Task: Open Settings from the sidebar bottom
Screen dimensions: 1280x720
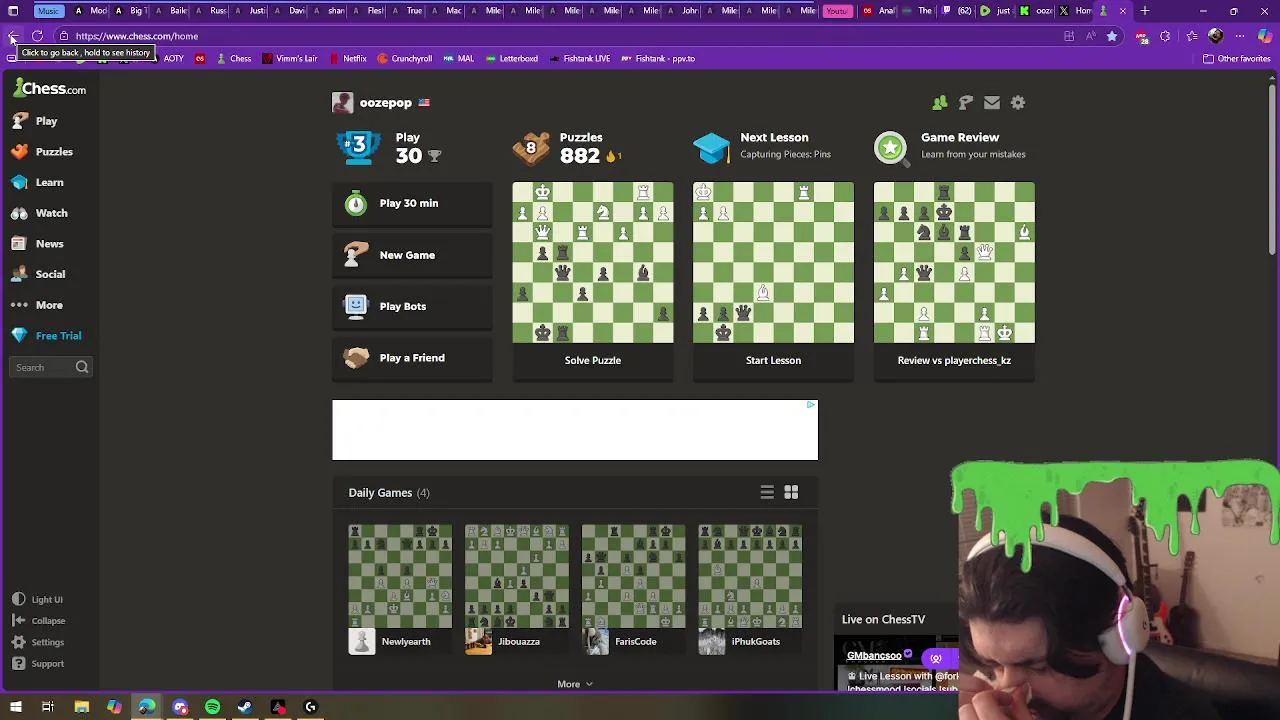Action: tap(38, 642)
